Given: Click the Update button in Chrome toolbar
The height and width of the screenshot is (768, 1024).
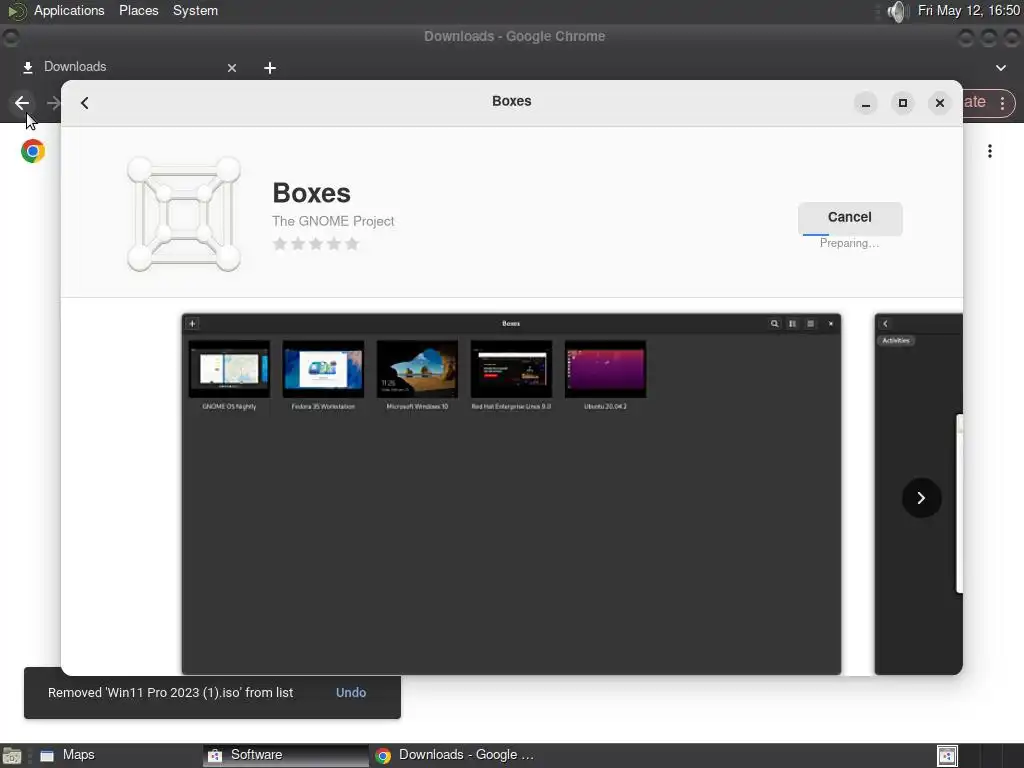Looking at the screenshot, I should 974,103.
